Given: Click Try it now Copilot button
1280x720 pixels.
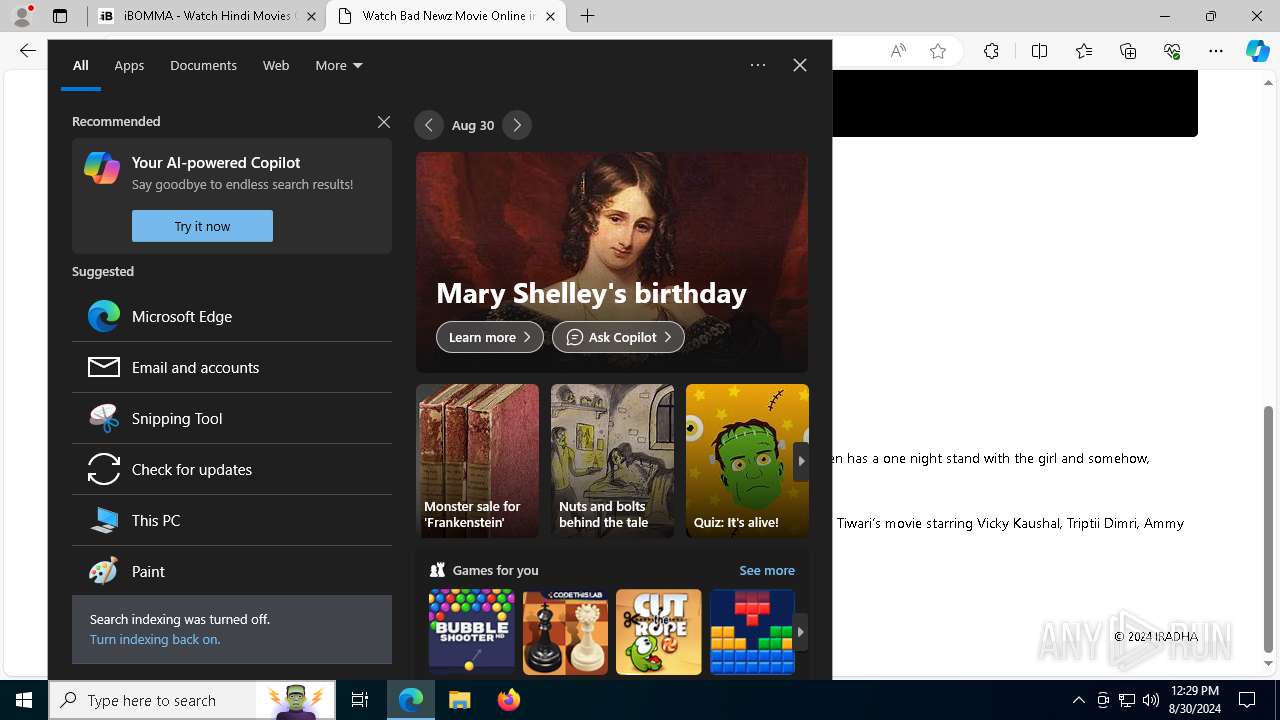Looking at the screenshot, I should tap(202, 226).
